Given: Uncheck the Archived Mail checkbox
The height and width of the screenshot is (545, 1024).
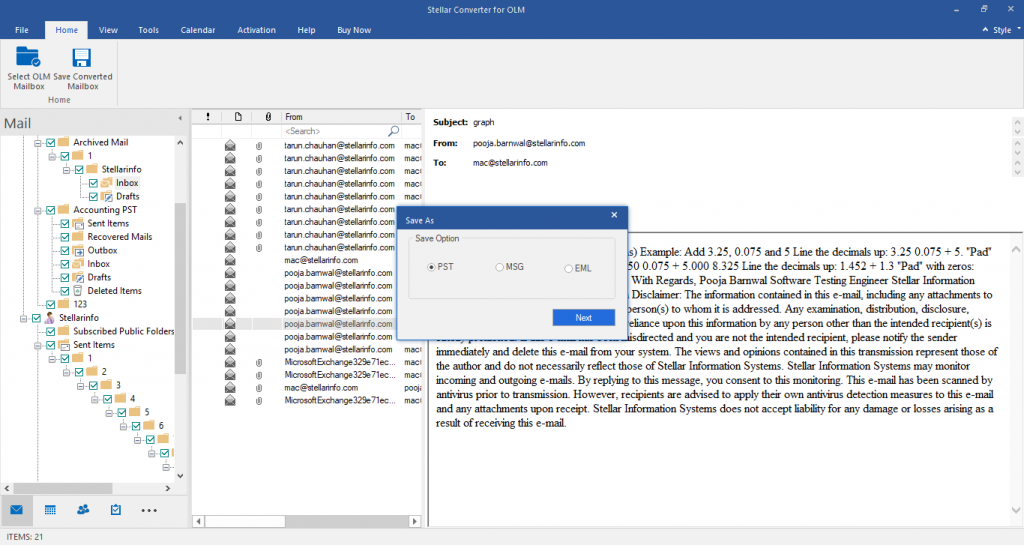Looking at the screenshot, I should [x=50, y=142].
